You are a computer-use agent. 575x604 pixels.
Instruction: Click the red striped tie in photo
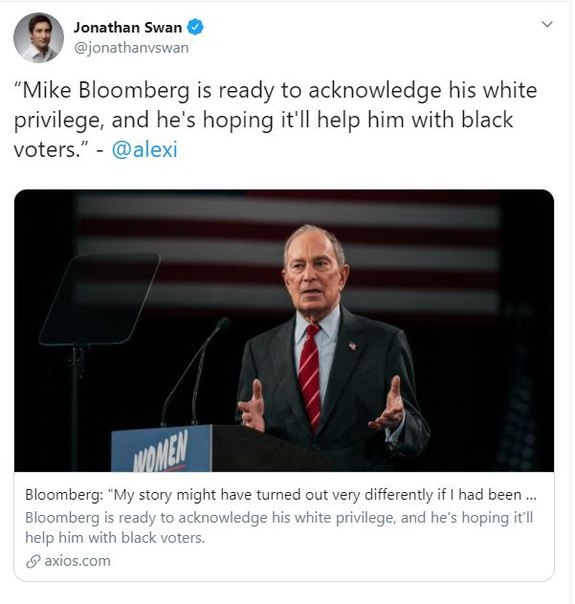pyautogui.click(x=310, y=377)
